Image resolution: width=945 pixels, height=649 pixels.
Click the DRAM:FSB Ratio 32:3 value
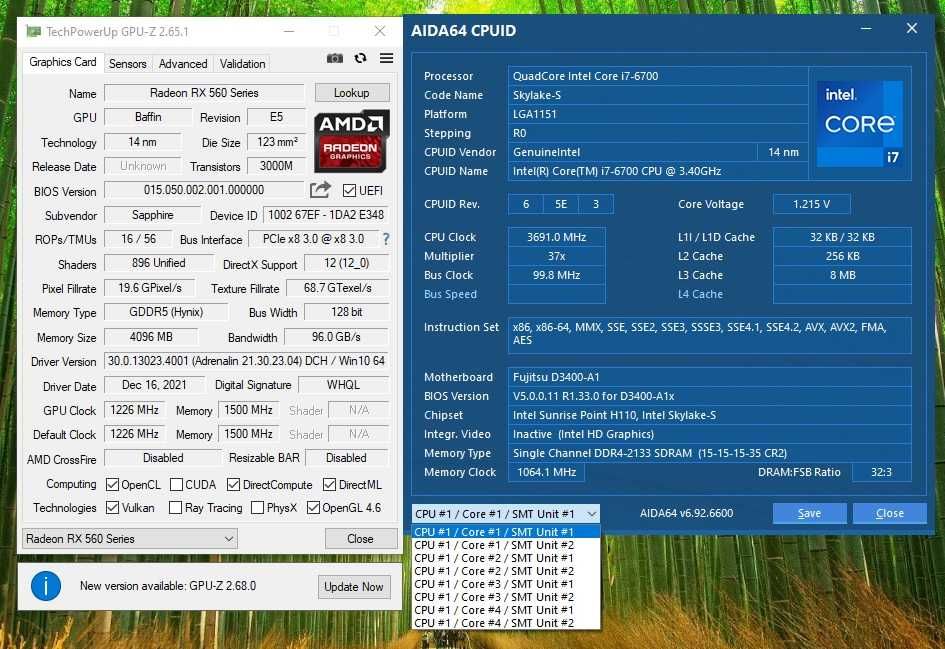tap(881, 472)
